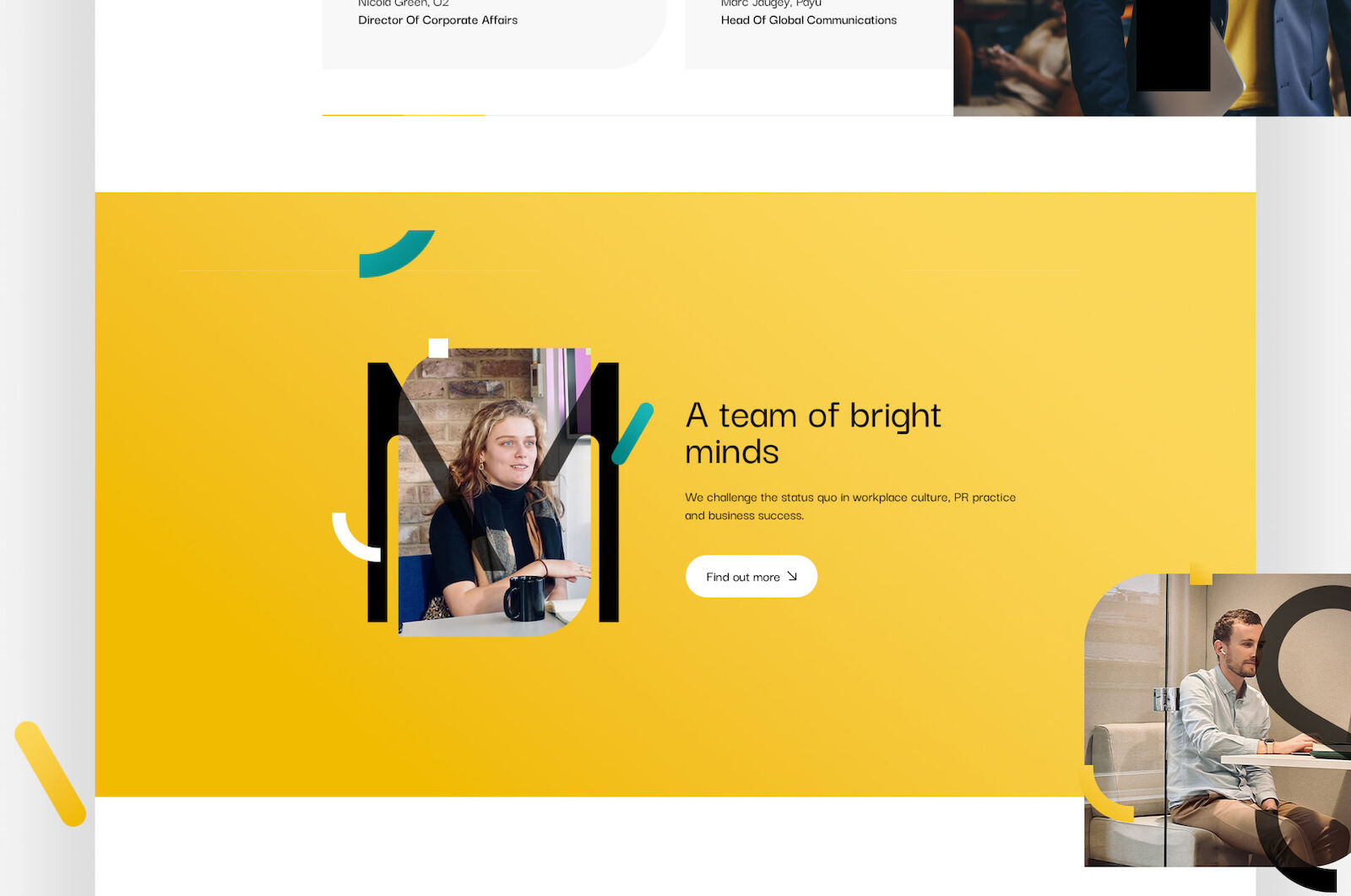1351x896 pixels.
Task: Click the "Find out more" button
Action: (x=751, y=576)
